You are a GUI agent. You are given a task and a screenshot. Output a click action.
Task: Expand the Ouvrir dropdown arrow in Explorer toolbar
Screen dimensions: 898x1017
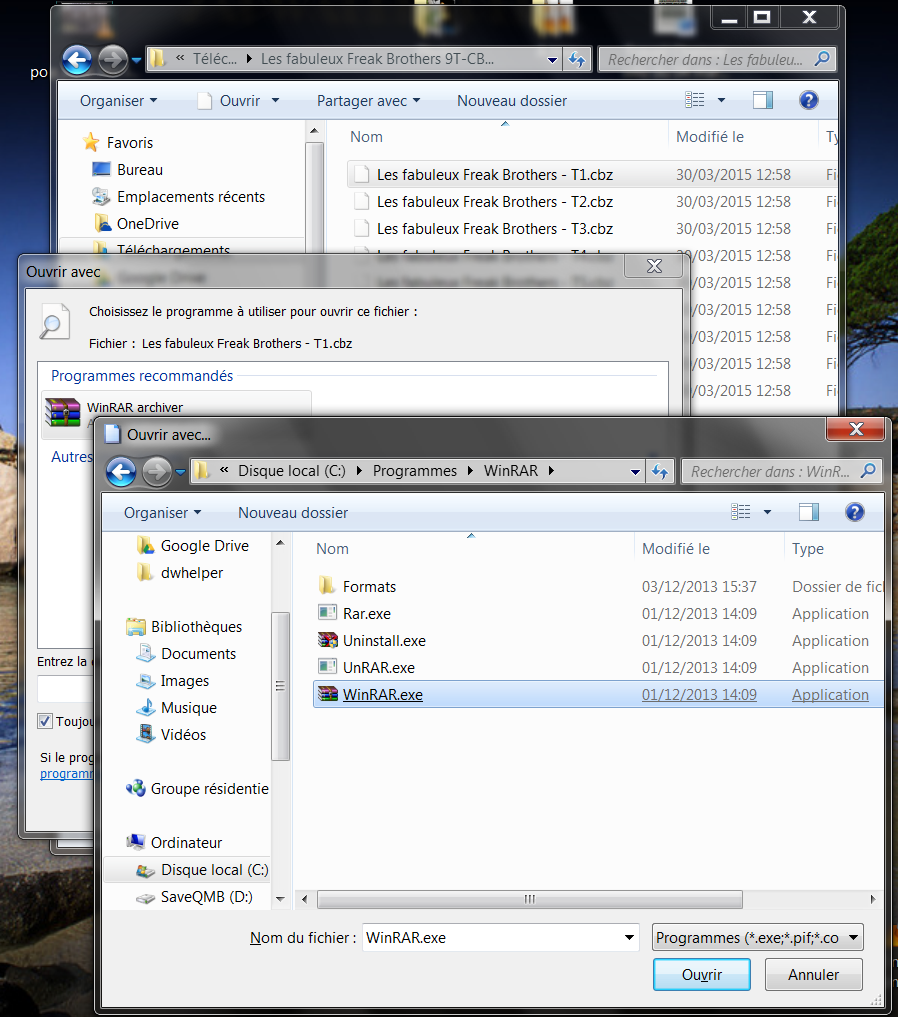[276, 101]
